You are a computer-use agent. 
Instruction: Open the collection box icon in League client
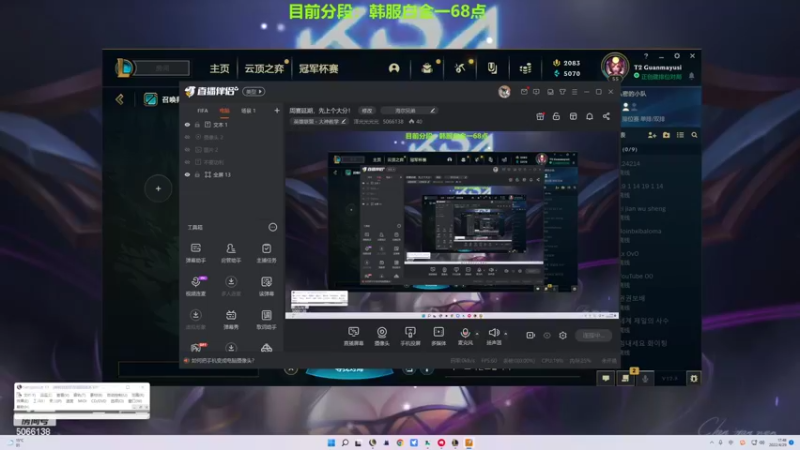(427, 68)
